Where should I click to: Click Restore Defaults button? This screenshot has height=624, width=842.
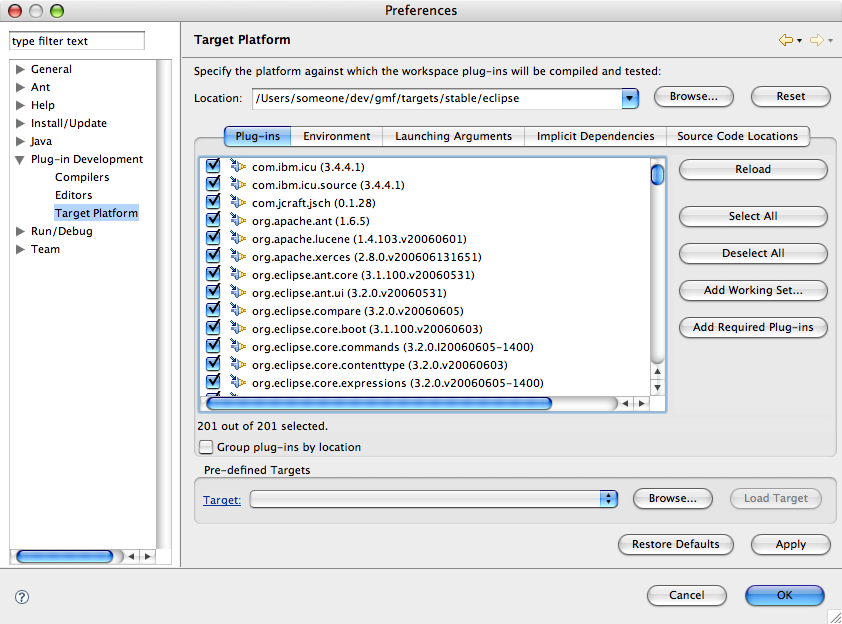(676, 544)
